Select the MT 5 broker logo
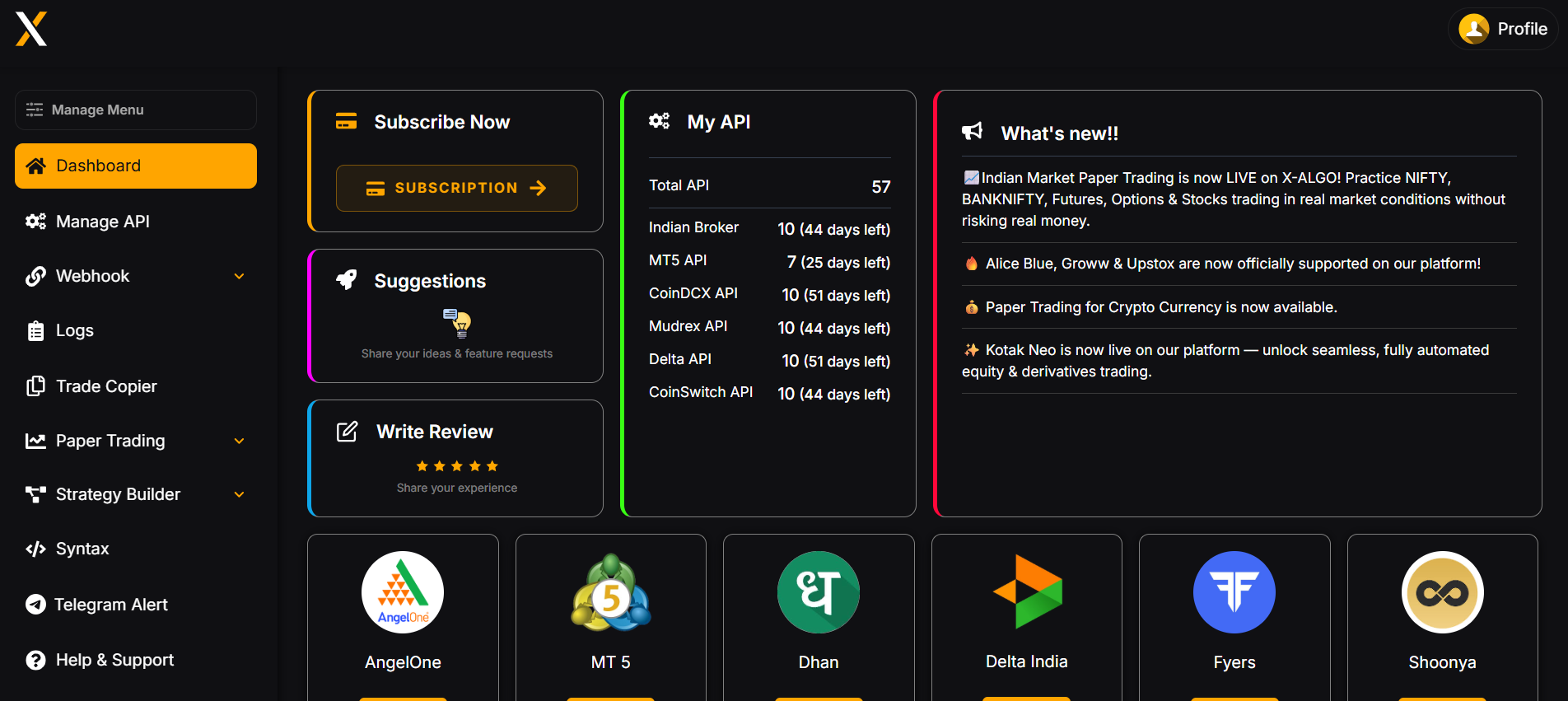Image resolution: width=1568 pixels, height=701 pixels. (611, 592)
